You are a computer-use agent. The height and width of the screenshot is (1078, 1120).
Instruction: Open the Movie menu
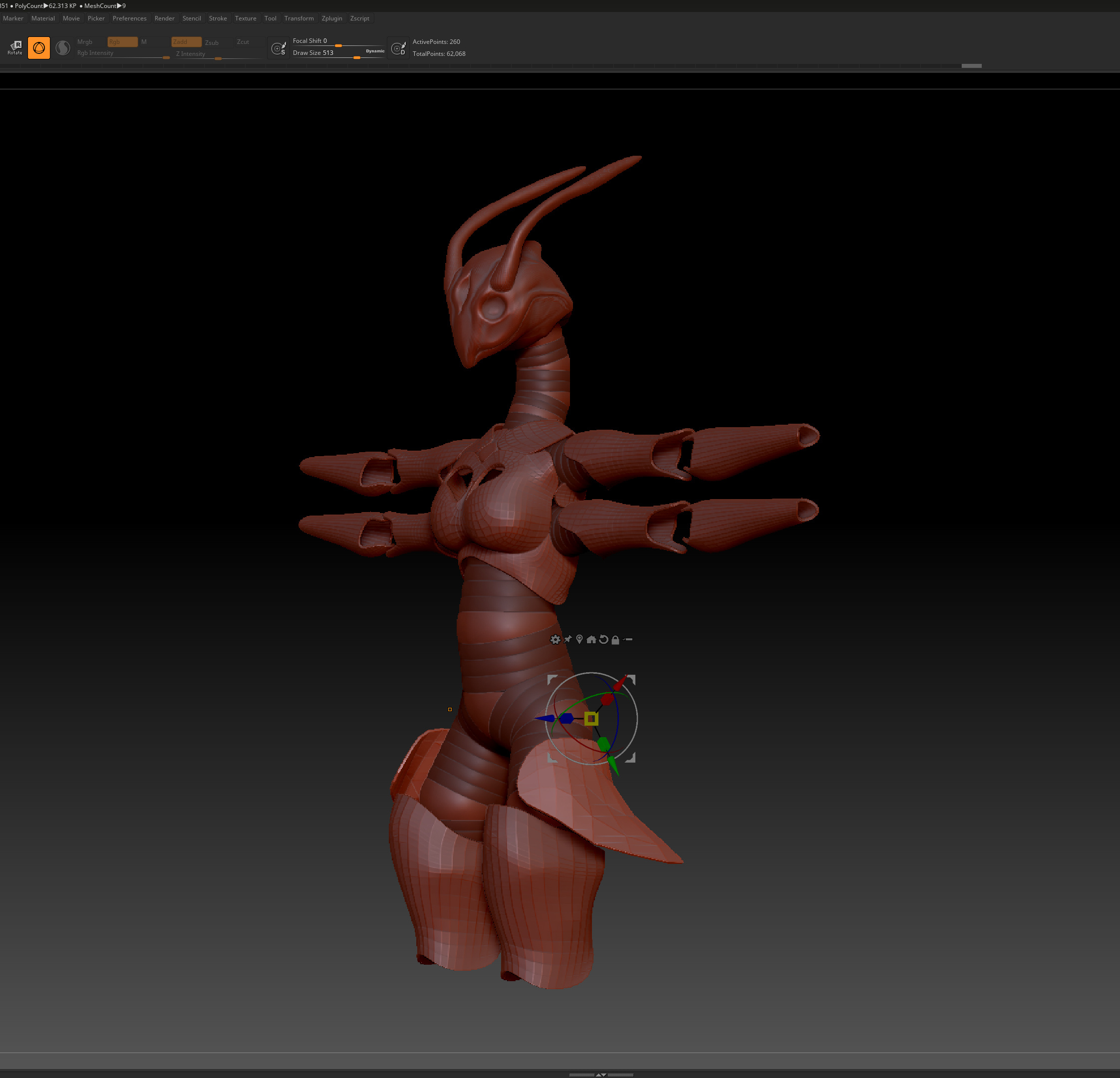point(71,18)
